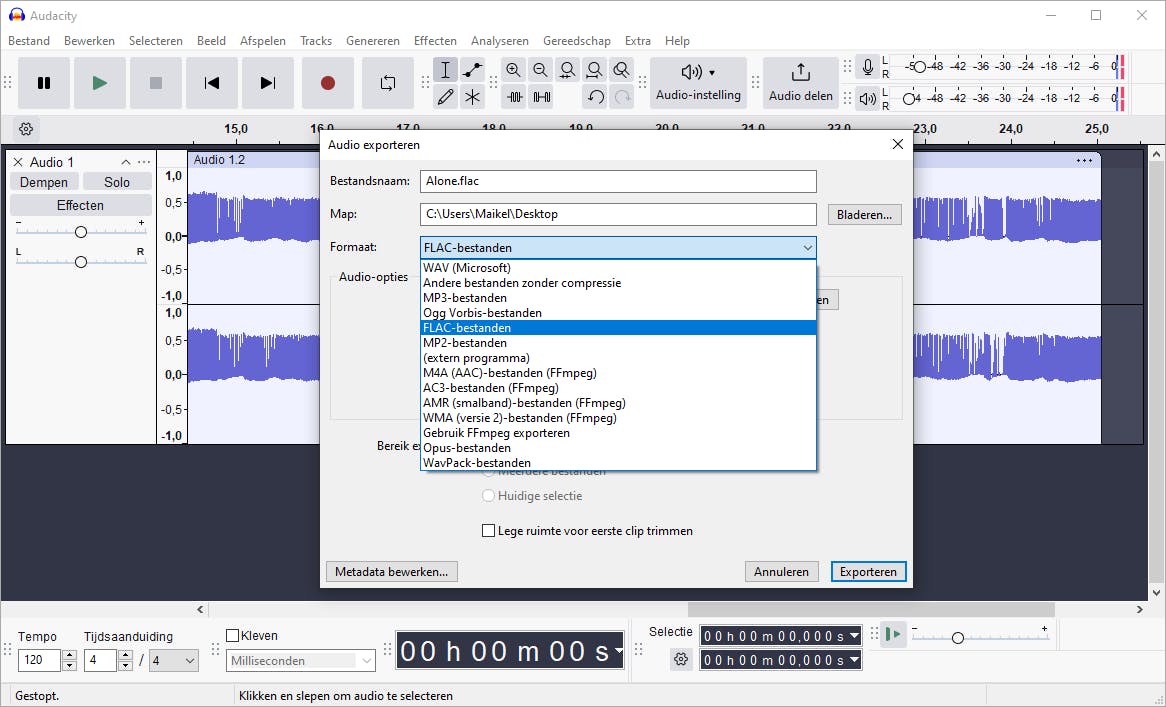The image size is (1166, 707).
Task: Fit project to width zoom icon
Action: [x=594, y=70]
